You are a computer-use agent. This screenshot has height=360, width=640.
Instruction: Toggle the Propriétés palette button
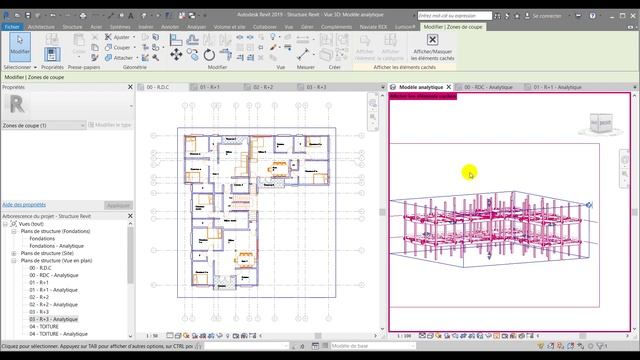click(x=52, y=54)
